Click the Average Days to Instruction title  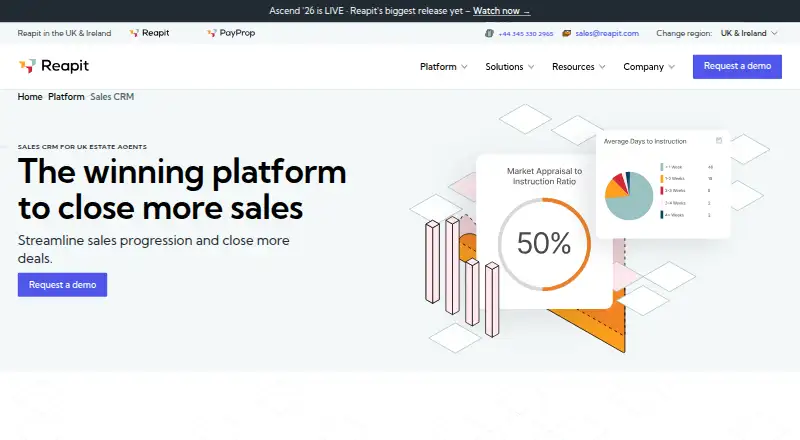[645, 141]
